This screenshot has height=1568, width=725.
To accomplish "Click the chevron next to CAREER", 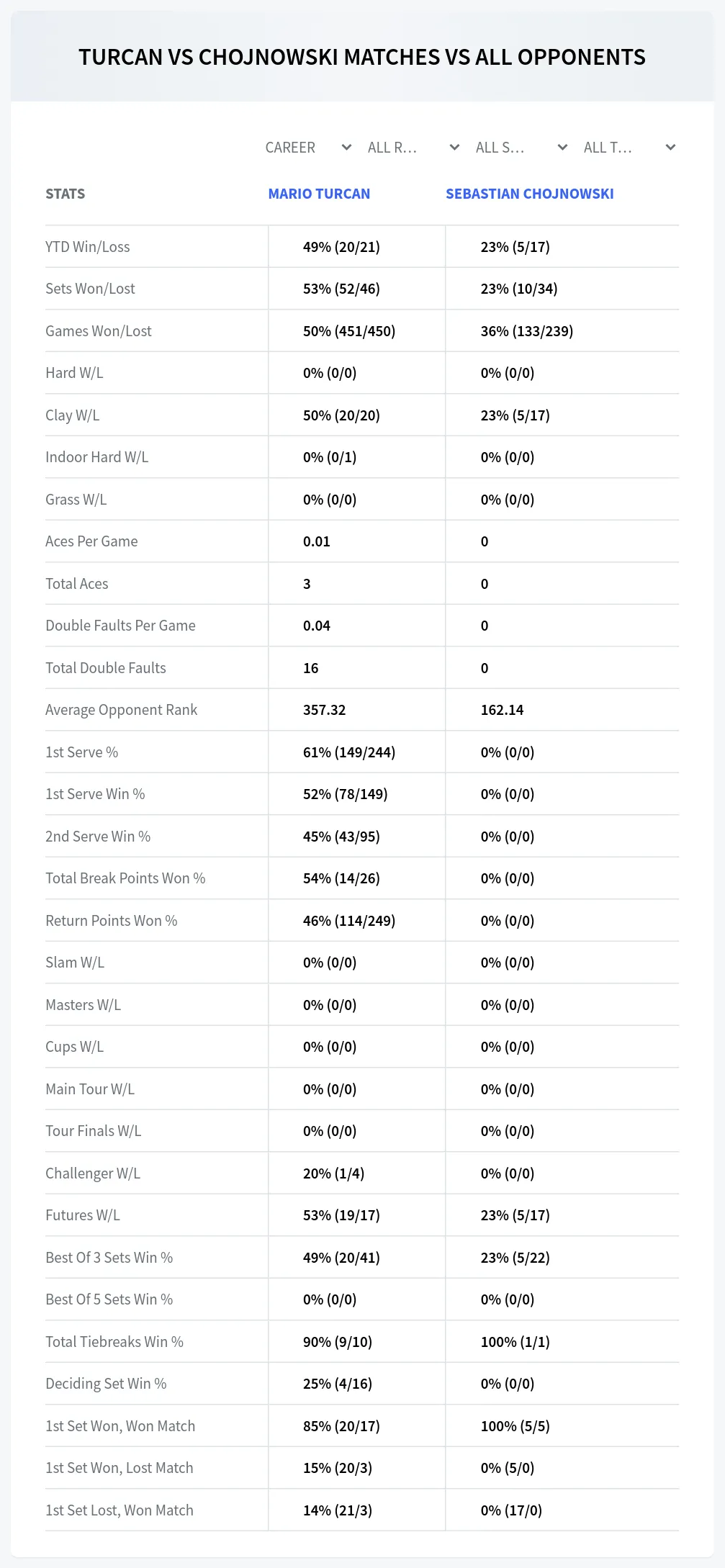I will point(346,148).
